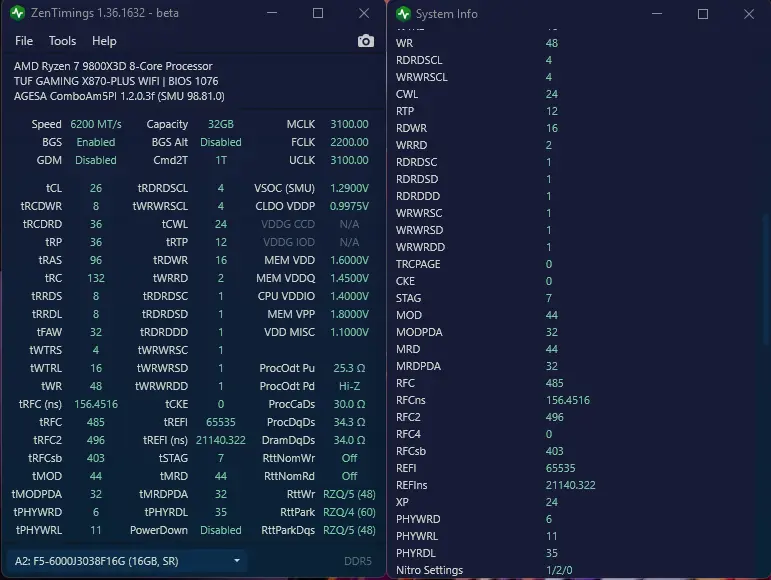Click the MEM VPP 1.8000V value

[x=349, y=314]
